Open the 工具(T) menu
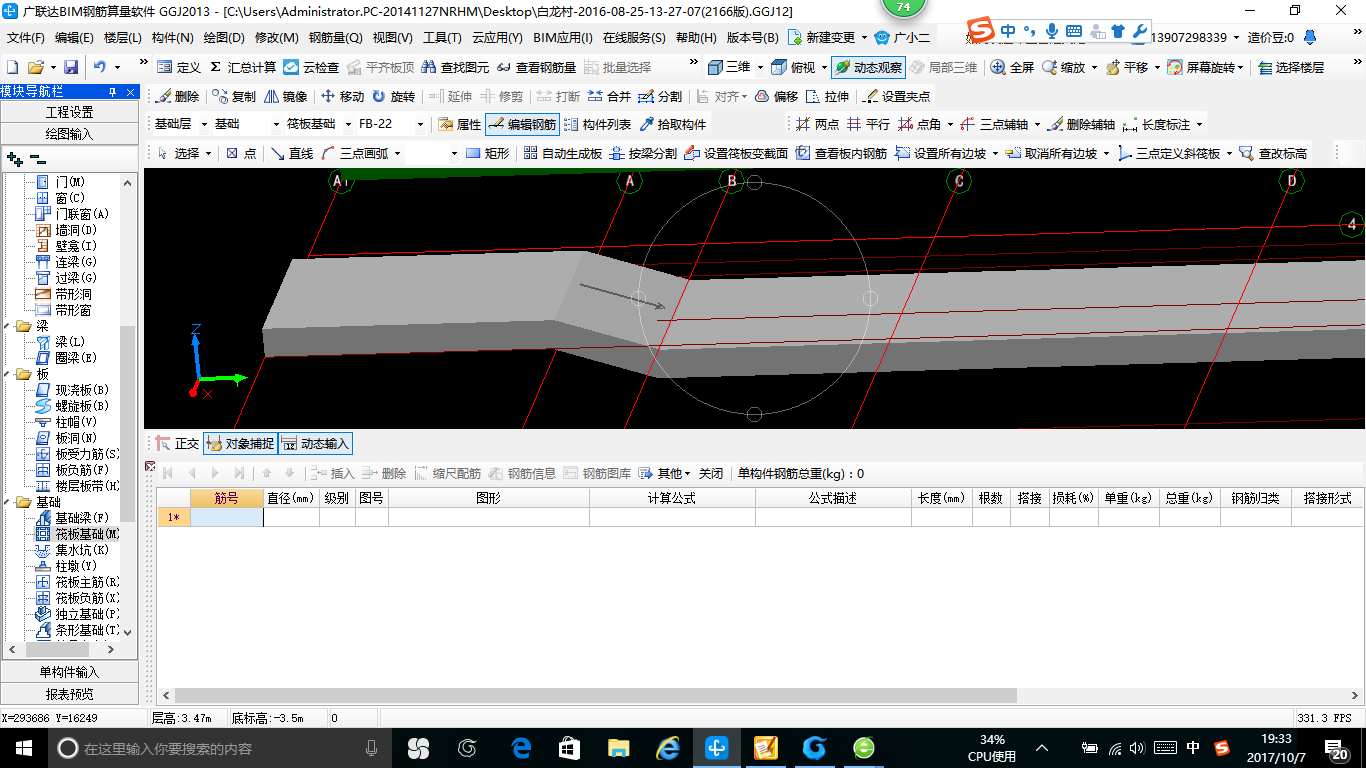This screenshot has width=1366, height=768. [x=442, y=37]
